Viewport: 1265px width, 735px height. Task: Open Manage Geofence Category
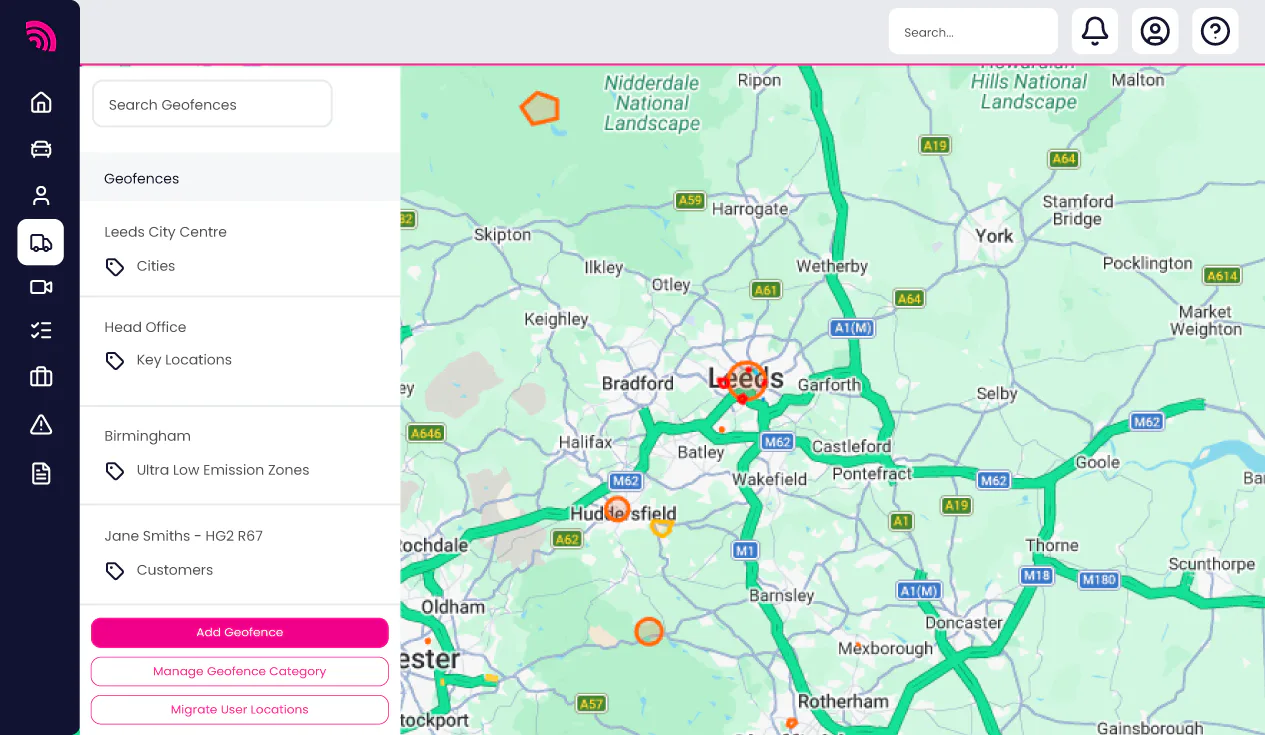(239, 671)
